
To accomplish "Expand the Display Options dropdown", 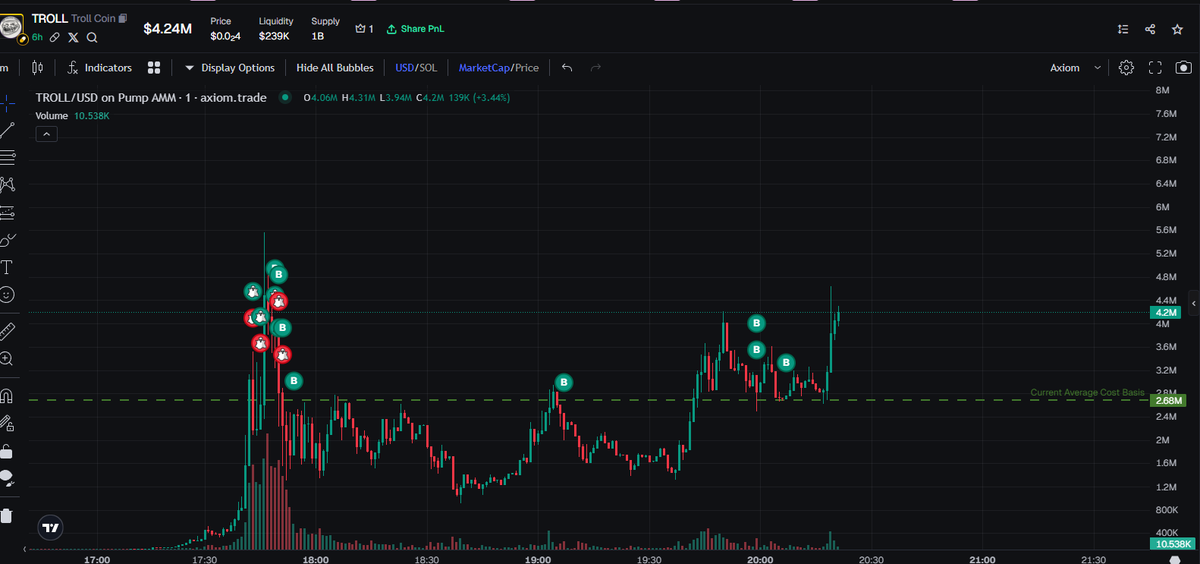I will coord(230,68).
